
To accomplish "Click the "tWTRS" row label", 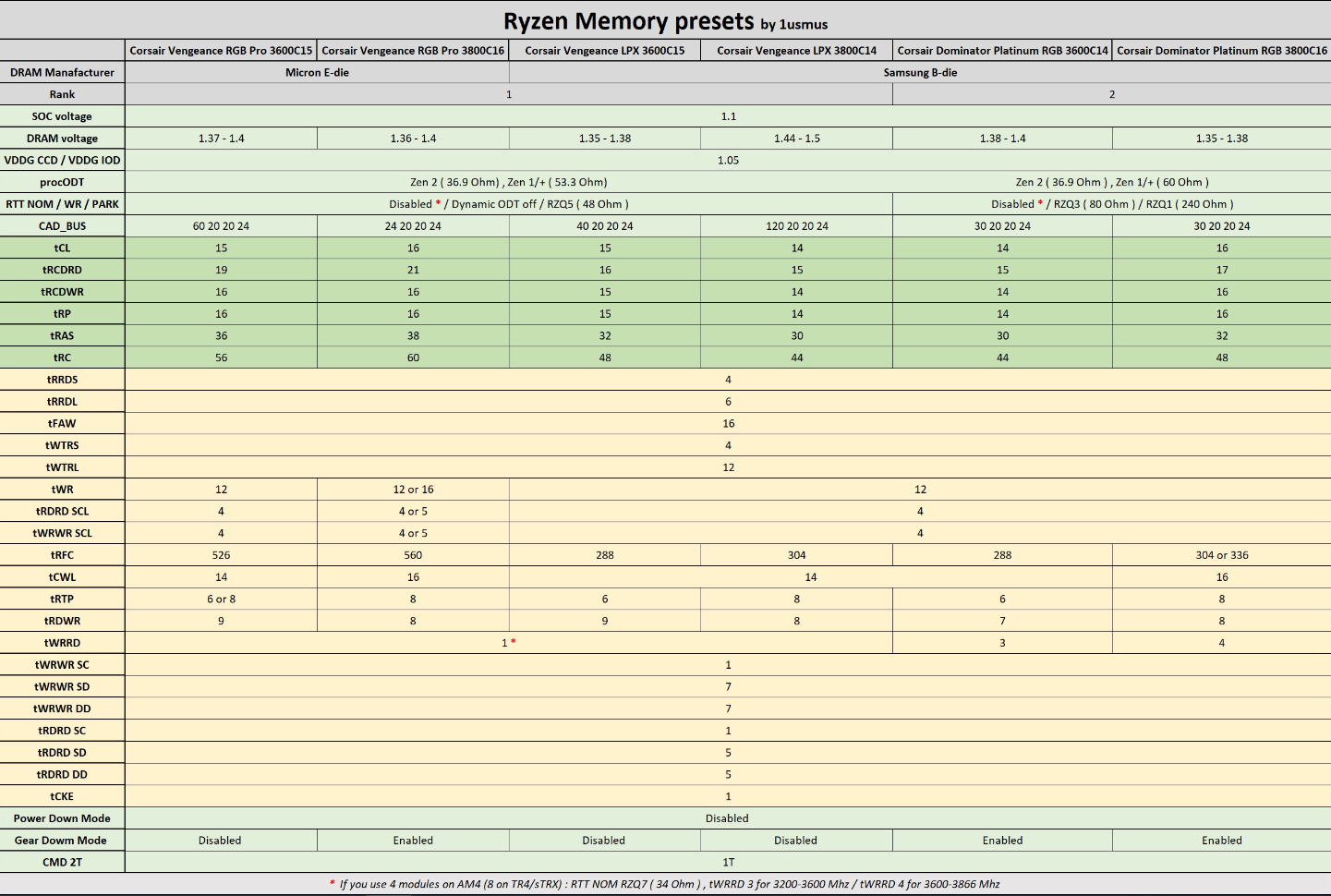I will (62, 445).
